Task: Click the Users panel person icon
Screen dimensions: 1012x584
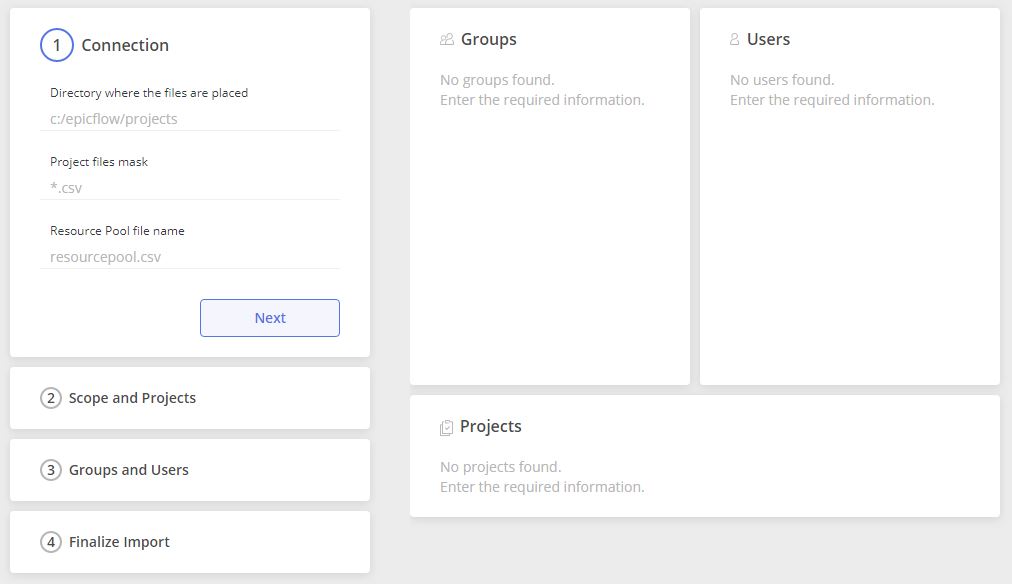Action: coord(734,40)
